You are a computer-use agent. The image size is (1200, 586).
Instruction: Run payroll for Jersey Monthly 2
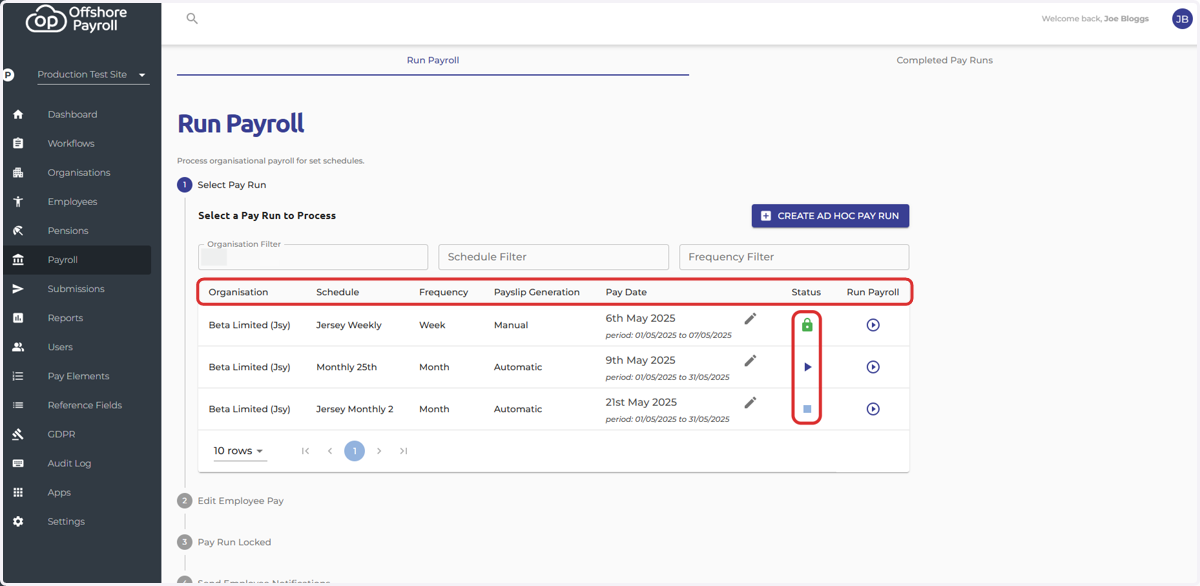(x=873, y=409)
